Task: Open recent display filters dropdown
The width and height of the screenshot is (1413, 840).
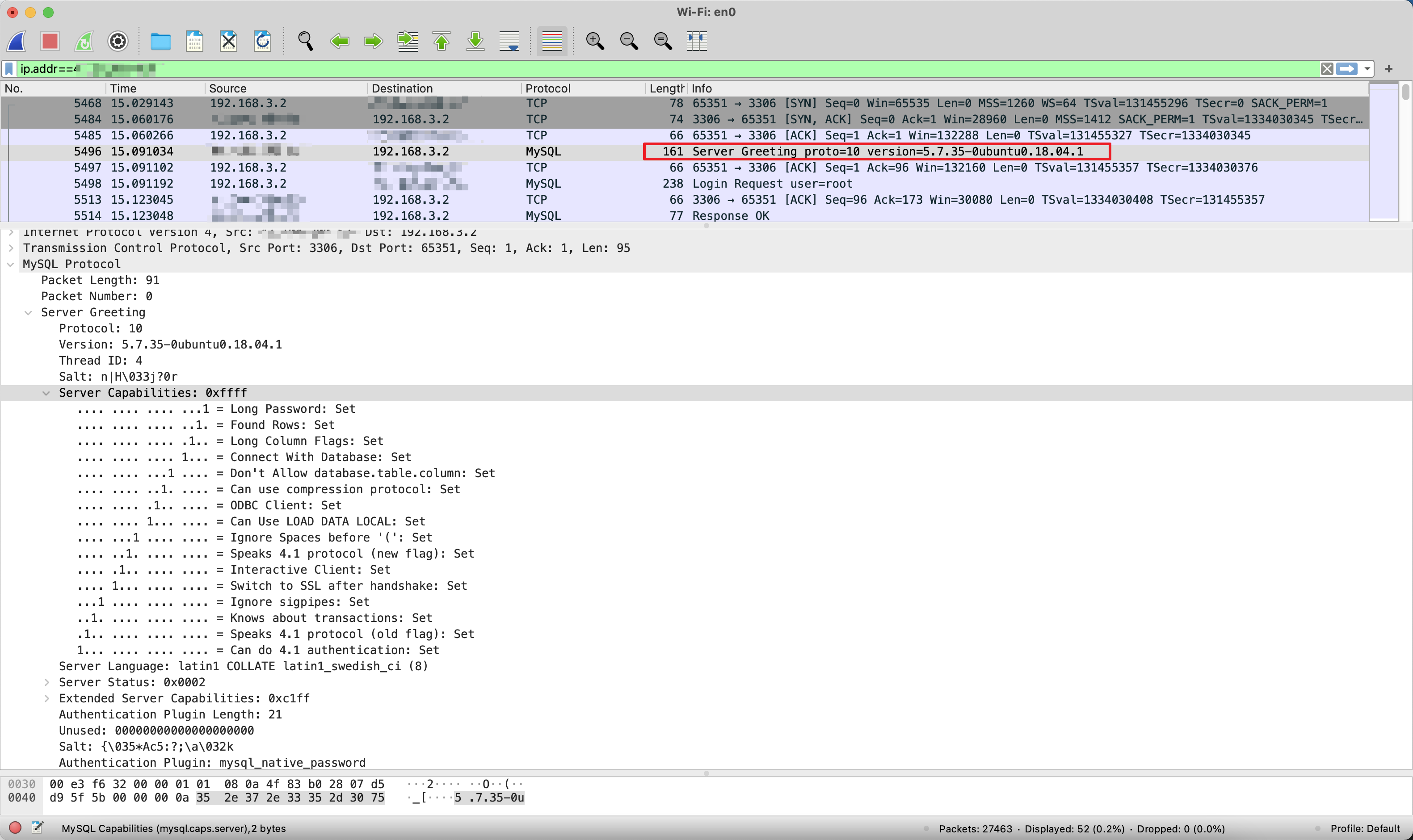Action: click(1367, 69)
